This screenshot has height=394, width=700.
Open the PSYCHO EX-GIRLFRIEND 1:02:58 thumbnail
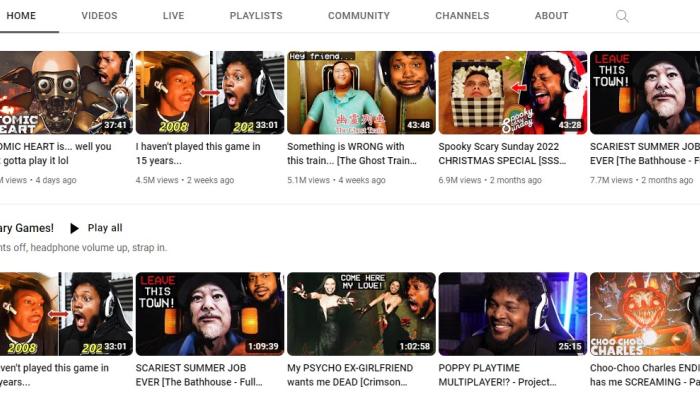tap(361, 314)
